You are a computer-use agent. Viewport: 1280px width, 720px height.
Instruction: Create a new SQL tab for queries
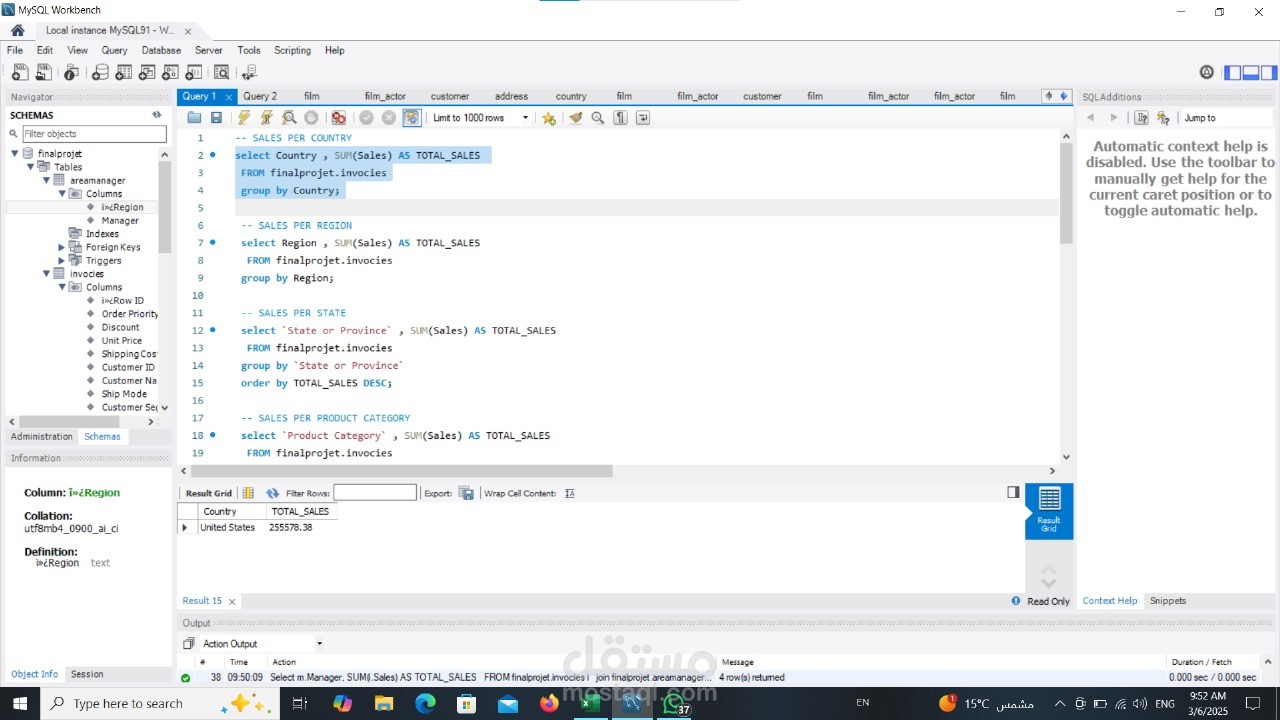20,72
